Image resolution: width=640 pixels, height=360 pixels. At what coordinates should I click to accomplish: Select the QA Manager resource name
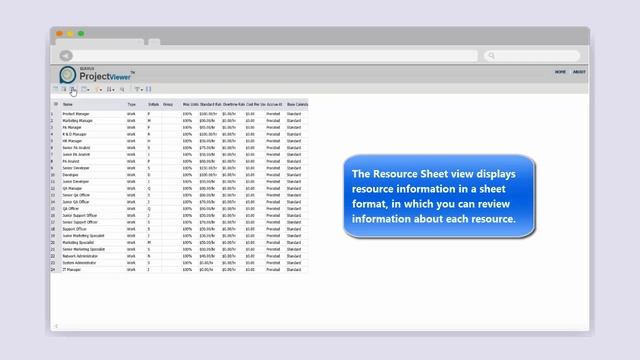pos(72,189)
